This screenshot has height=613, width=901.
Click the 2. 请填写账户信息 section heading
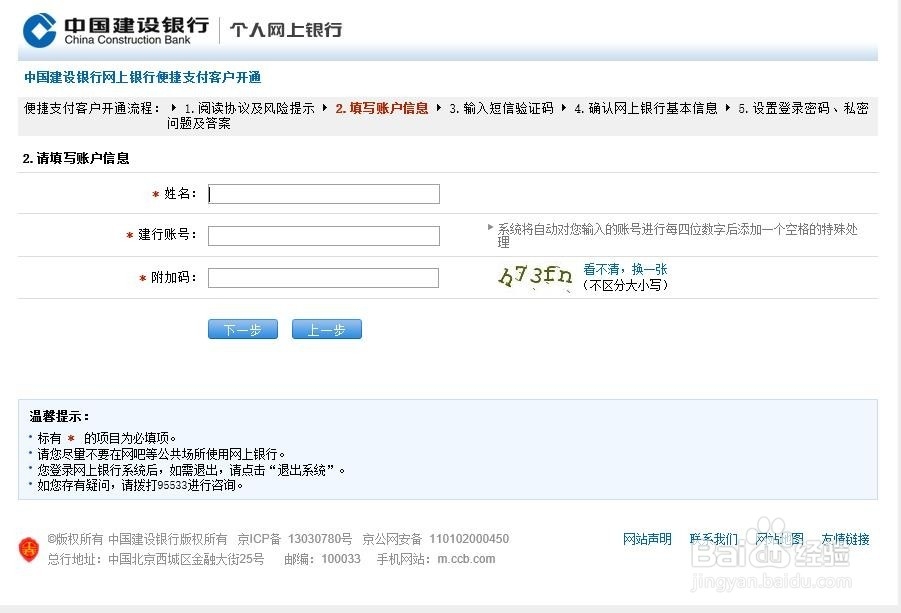click(76, 158)
